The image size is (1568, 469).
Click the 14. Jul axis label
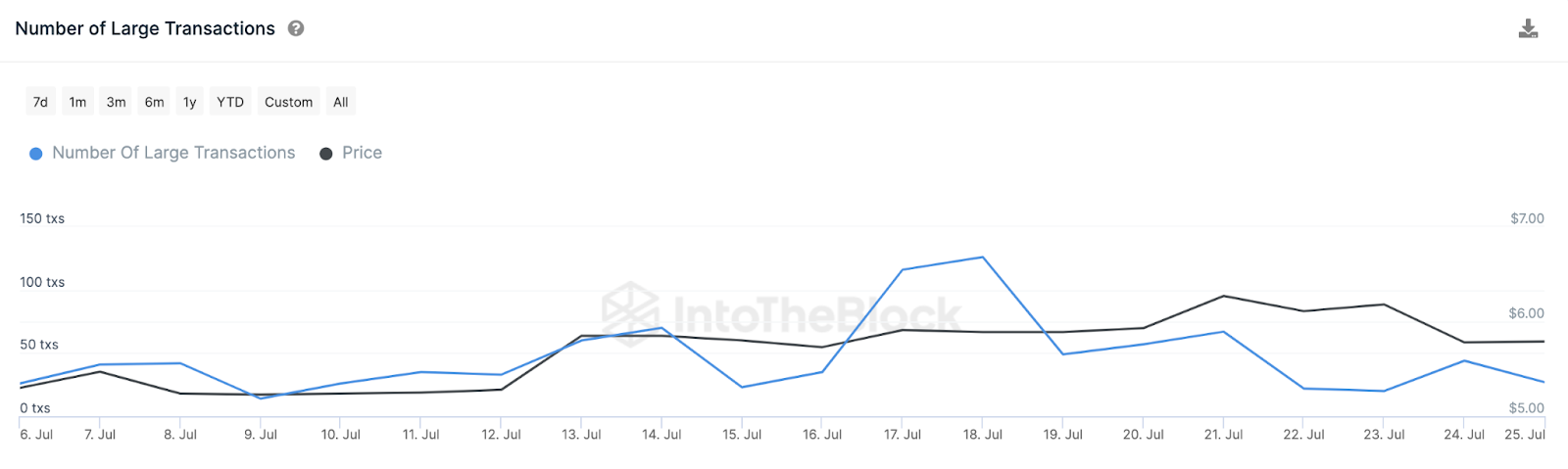click(x=661, y=434)
